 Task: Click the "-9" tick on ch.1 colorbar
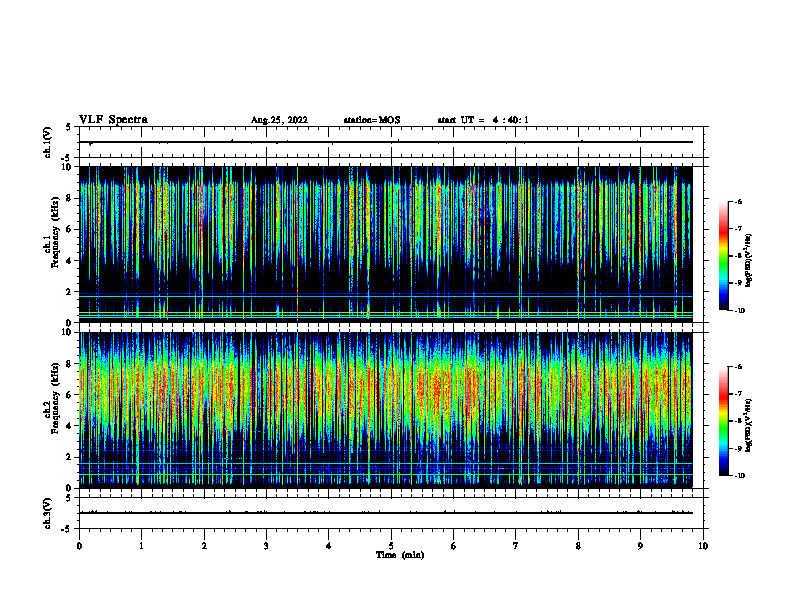(738, 283)
